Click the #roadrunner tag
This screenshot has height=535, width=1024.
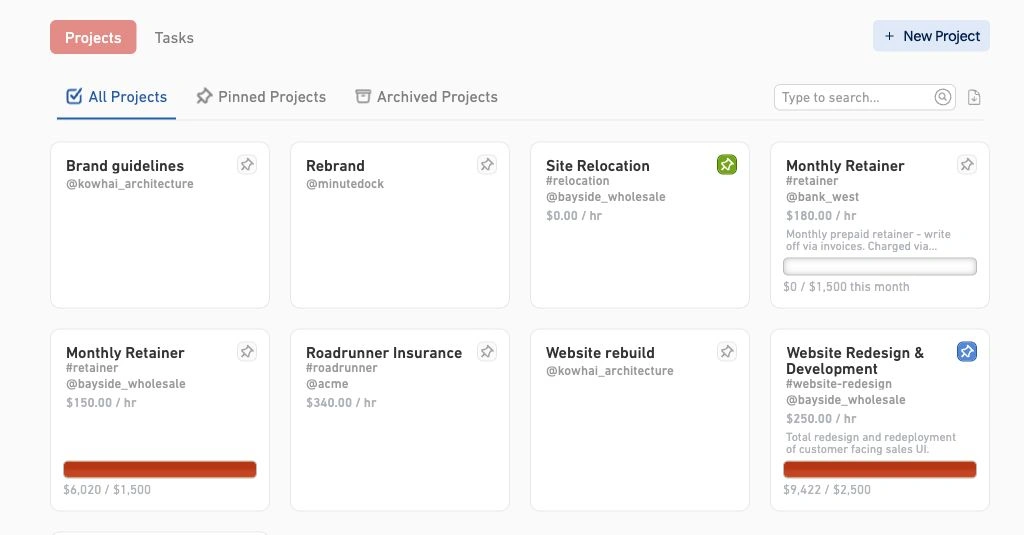(342, 368)
